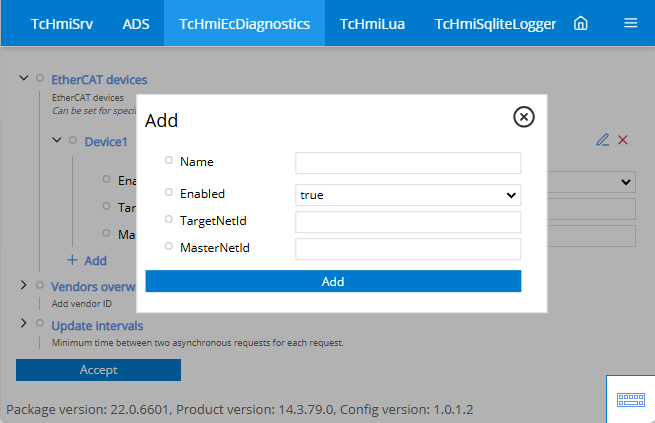Click the package version status text
The image size is (655, 423).
239,409
